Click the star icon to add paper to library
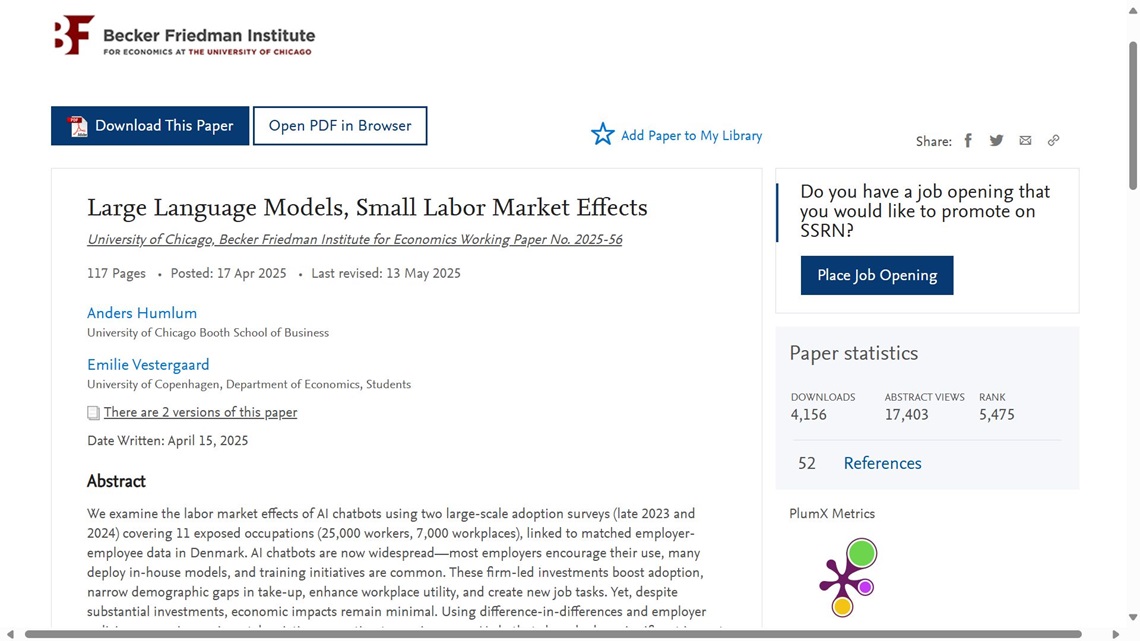1140x641 pixels. click(602, 134)
